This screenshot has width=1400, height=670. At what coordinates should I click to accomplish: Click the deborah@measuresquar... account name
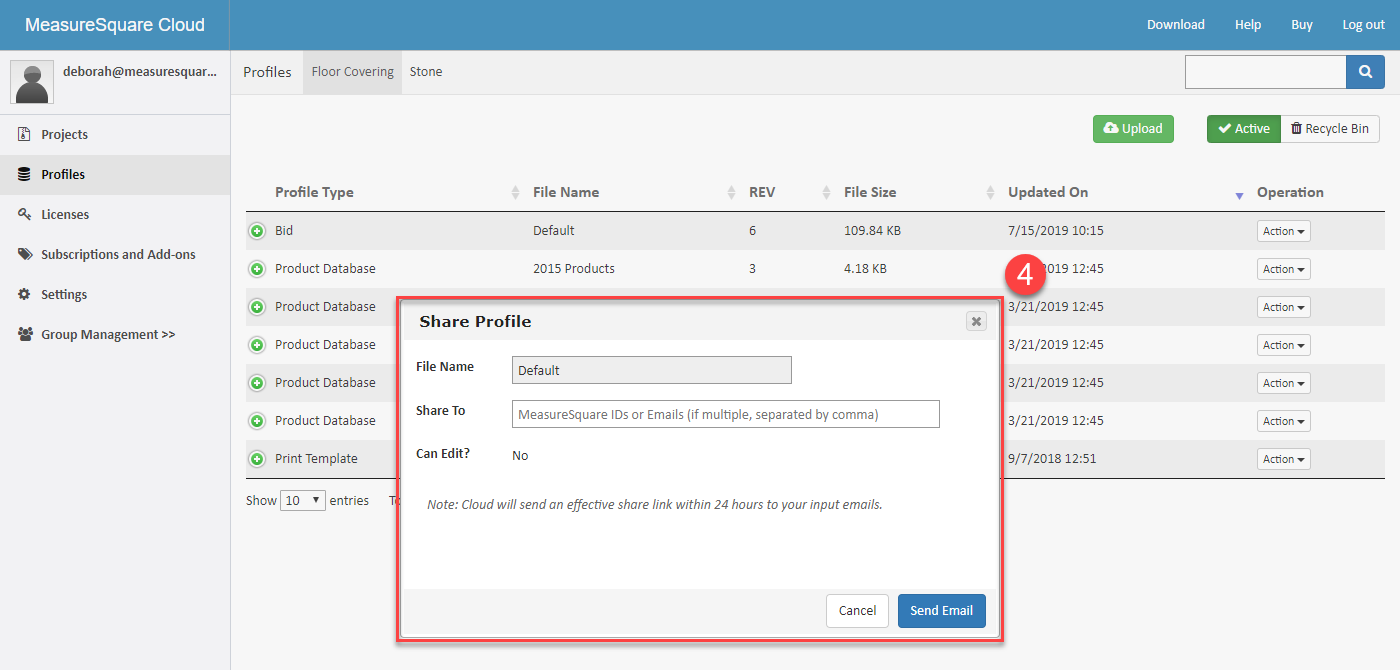[x=139, y=72]
